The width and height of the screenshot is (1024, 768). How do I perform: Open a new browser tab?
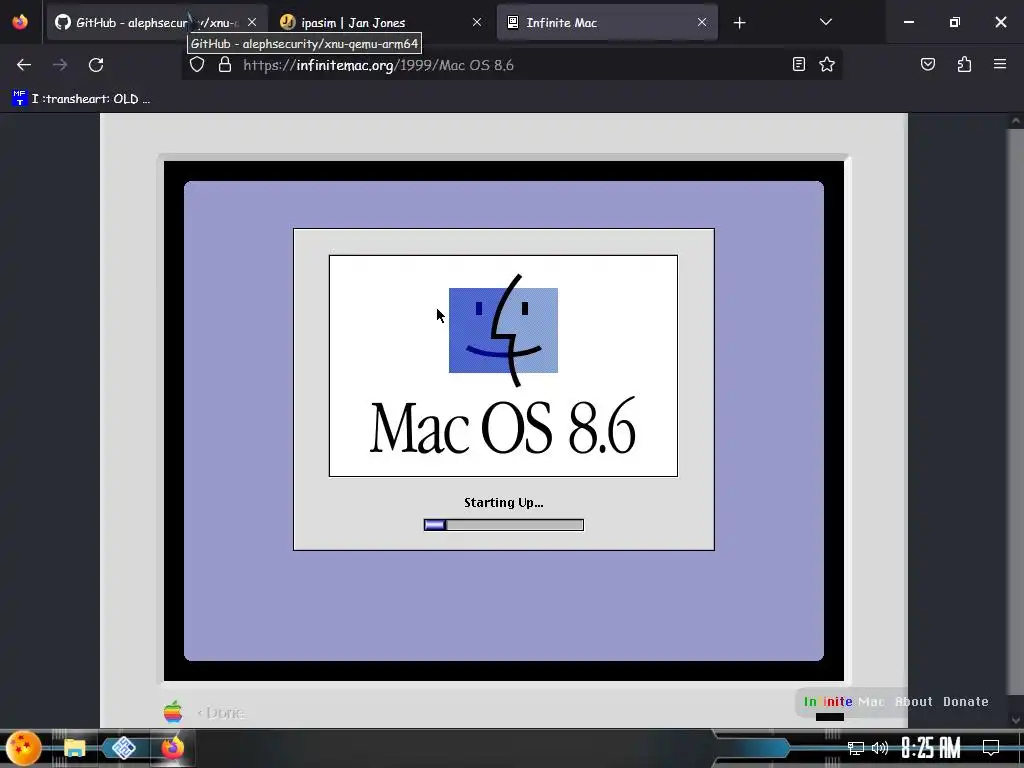(739, 23)
